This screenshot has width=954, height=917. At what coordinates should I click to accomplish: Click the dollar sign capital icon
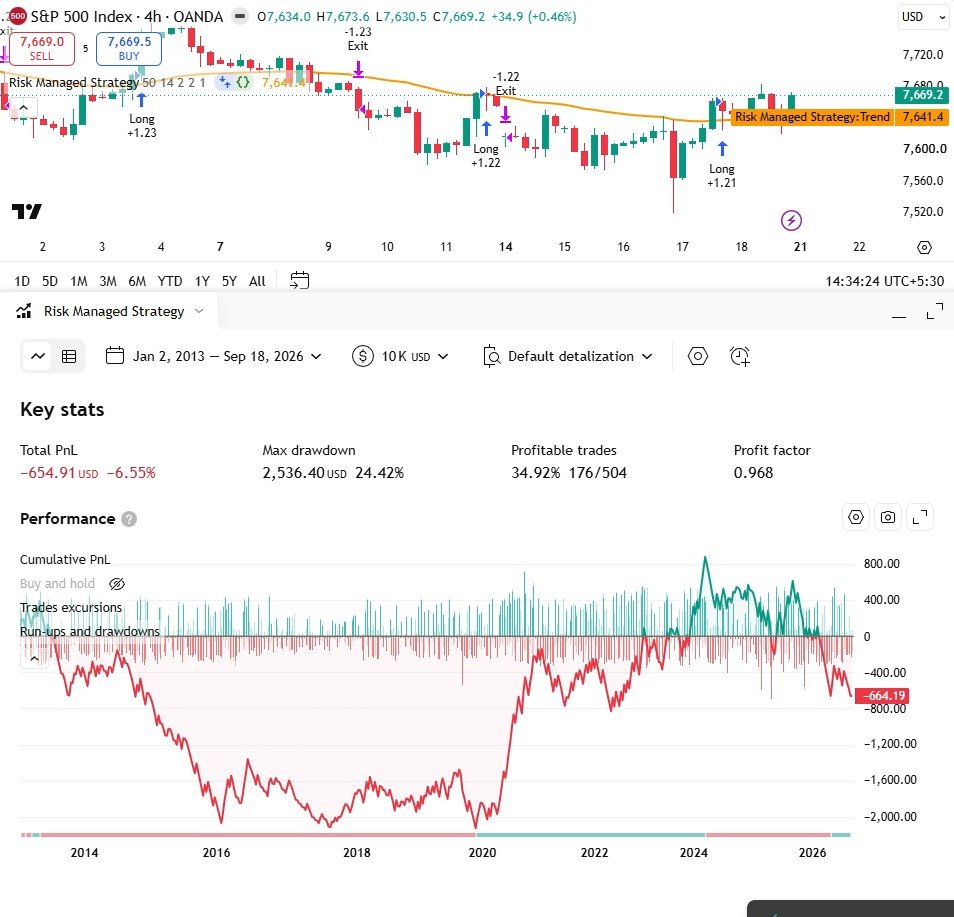(363, 356)
